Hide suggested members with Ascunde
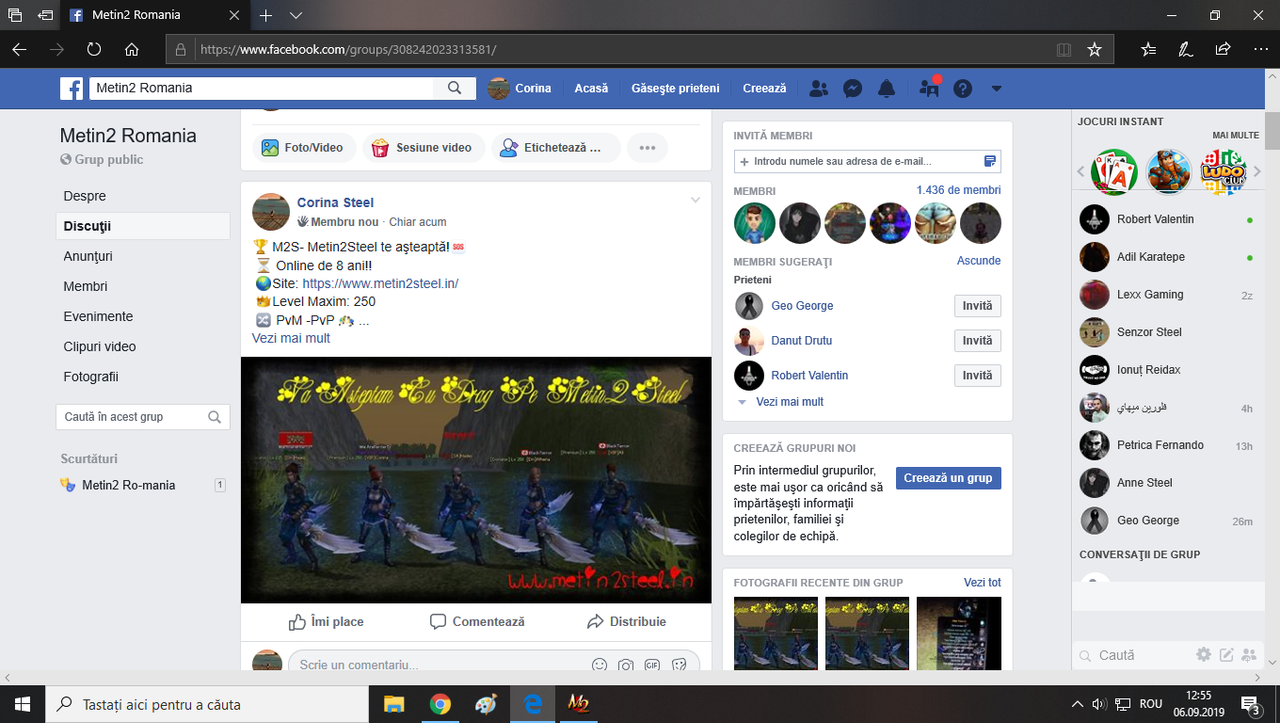The image size is (1280, 723). pyautogui.click(x=979, y=260)
